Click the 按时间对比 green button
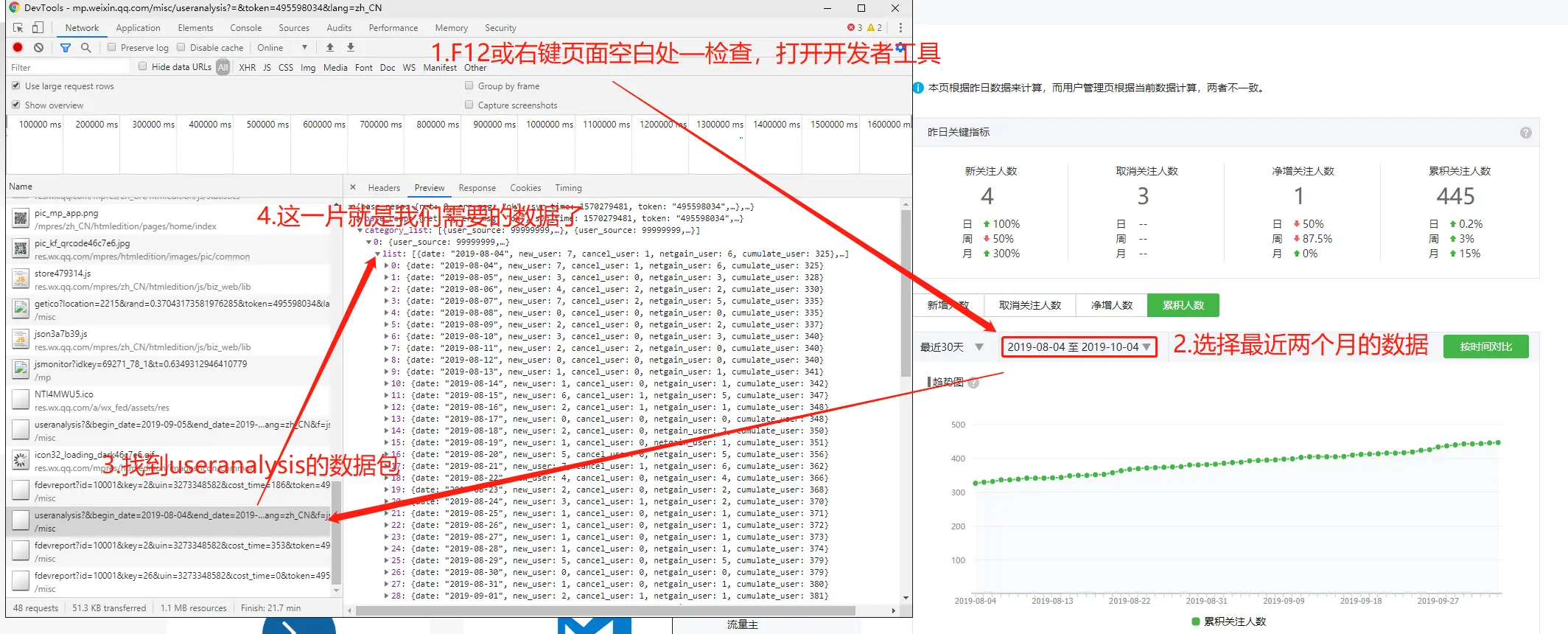Viewport: 1568px width, 634px height. tap(1485, 346)
